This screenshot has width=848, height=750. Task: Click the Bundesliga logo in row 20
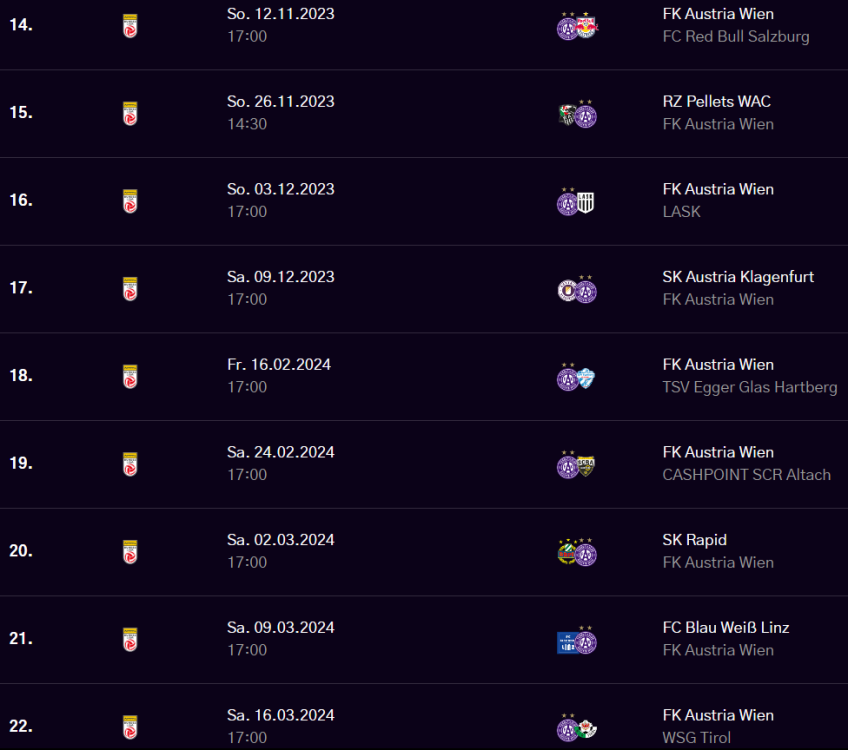129,552
